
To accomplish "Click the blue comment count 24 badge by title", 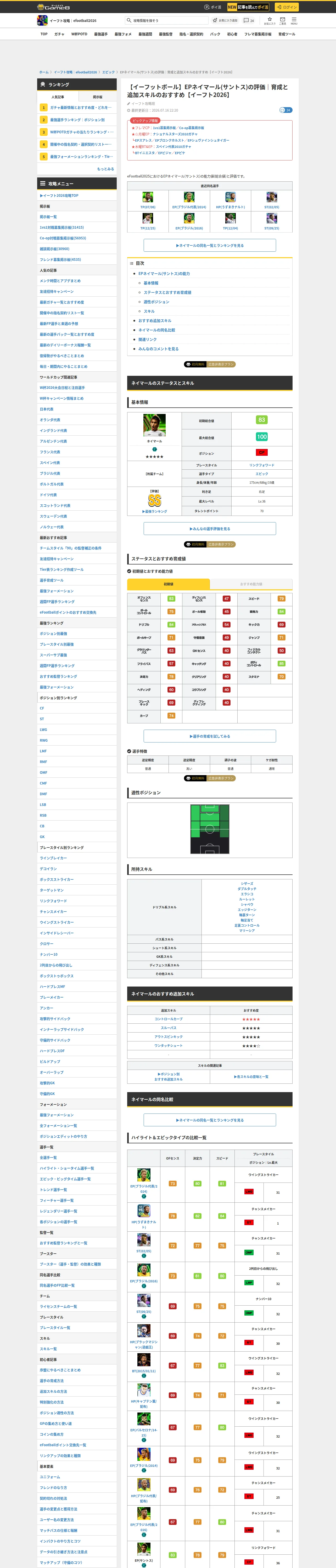I will [285, 110].
